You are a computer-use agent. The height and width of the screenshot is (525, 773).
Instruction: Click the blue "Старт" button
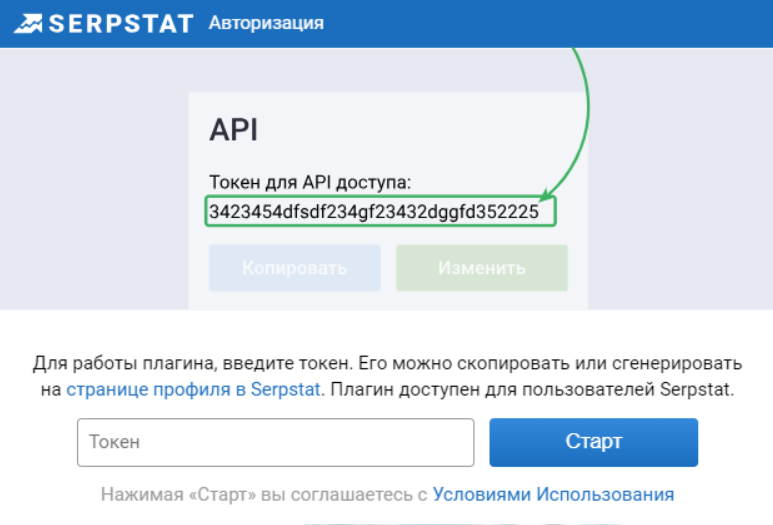(594, 442)
